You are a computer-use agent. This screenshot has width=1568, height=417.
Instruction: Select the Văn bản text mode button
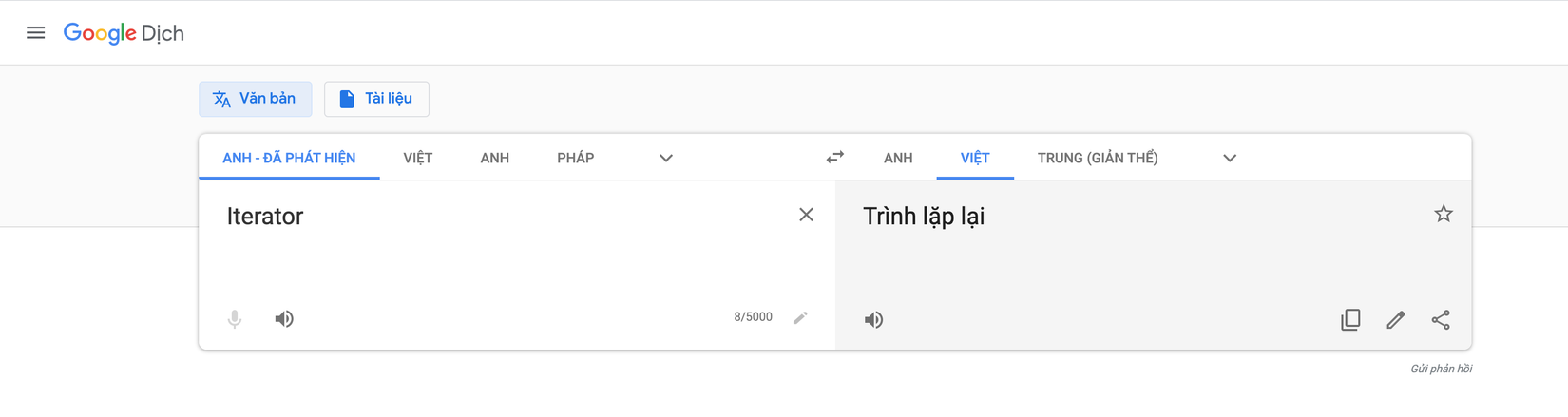(x=255, y=99)
